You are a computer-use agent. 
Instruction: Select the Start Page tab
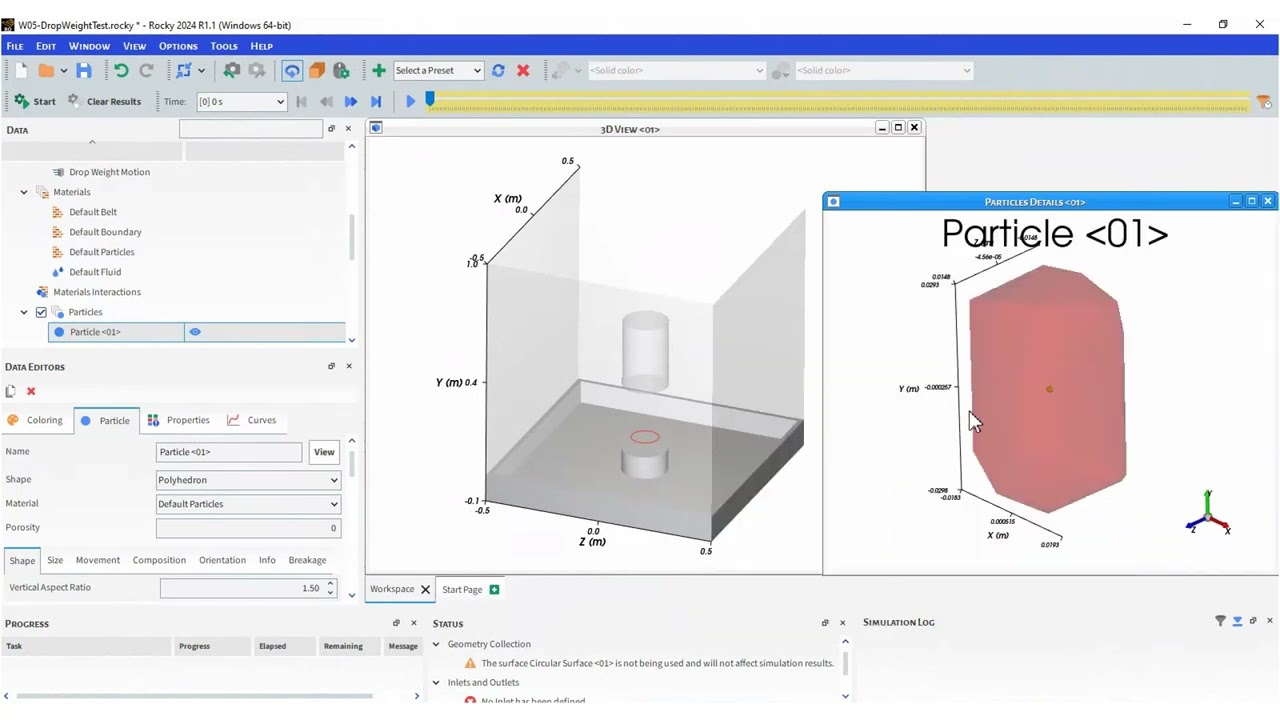[462, 589]
